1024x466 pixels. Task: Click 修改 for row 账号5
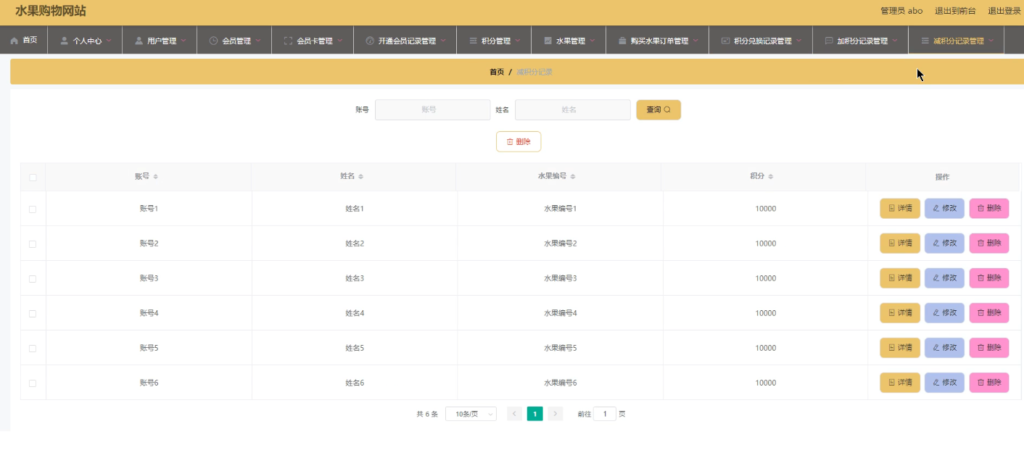click(944, 348)
